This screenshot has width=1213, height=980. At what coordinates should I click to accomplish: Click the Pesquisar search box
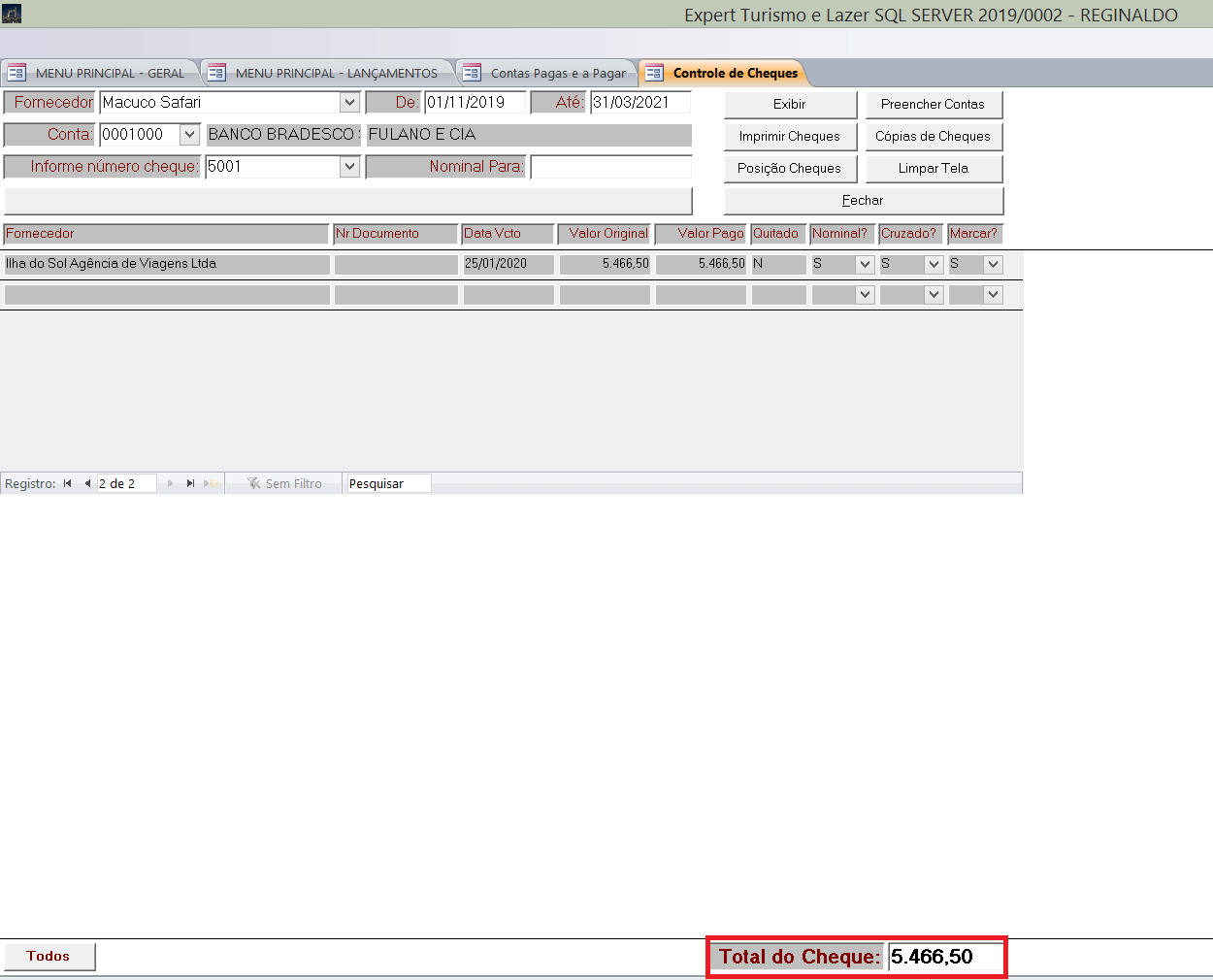point(388,483)
